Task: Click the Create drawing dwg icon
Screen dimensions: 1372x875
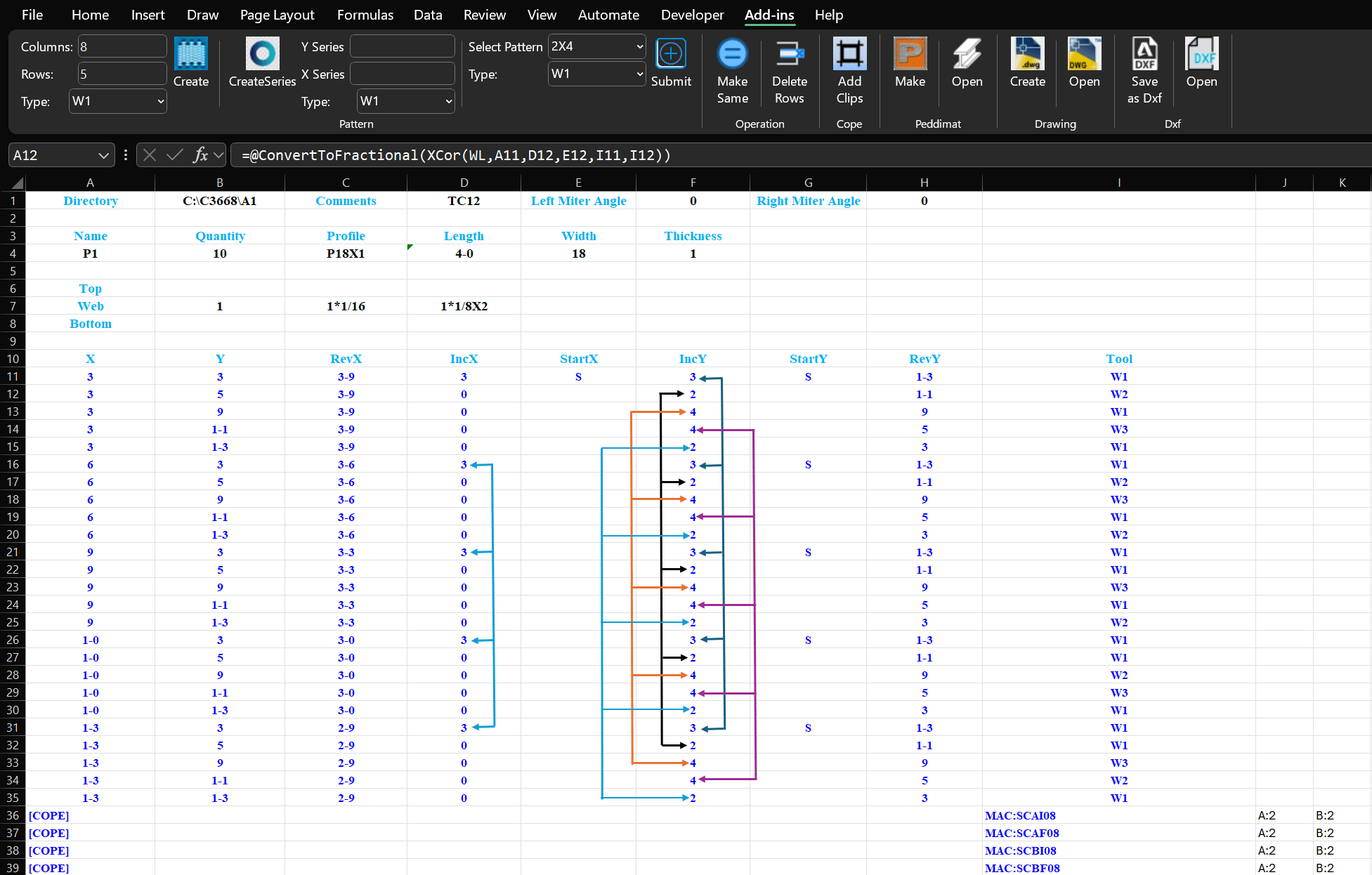Action: point(1027,54)
